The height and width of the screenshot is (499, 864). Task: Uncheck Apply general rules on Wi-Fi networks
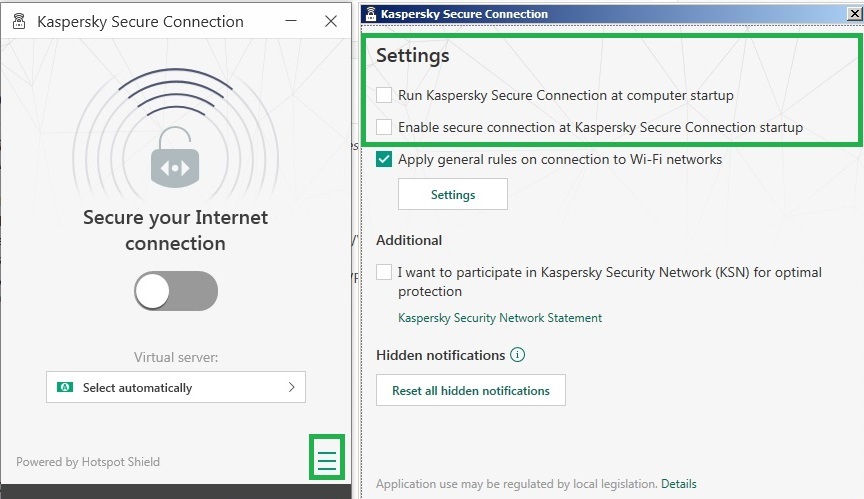[x=385, y=159]
